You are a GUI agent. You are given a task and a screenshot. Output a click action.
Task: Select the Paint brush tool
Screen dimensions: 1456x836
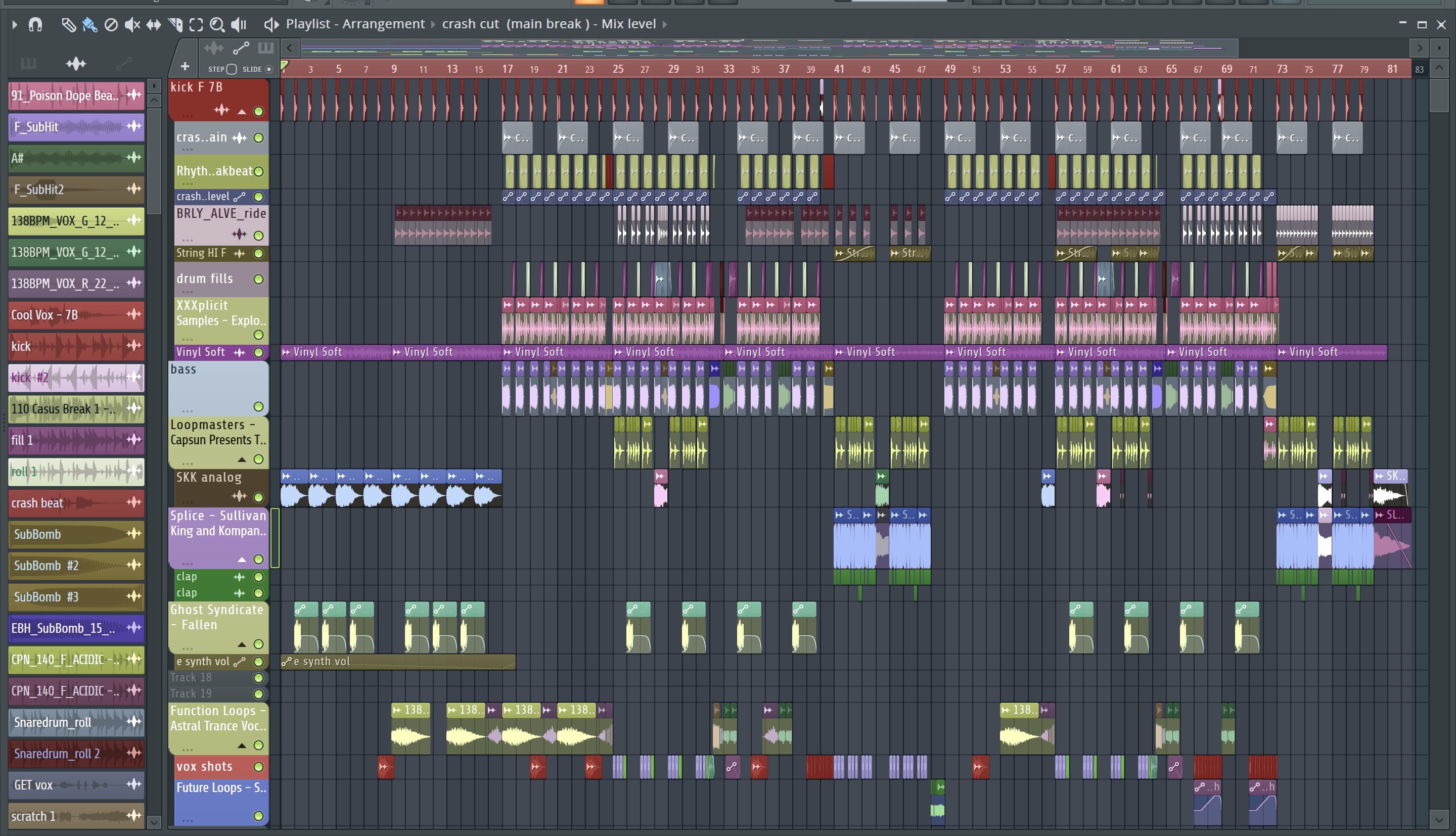click(x=89, y=24)
